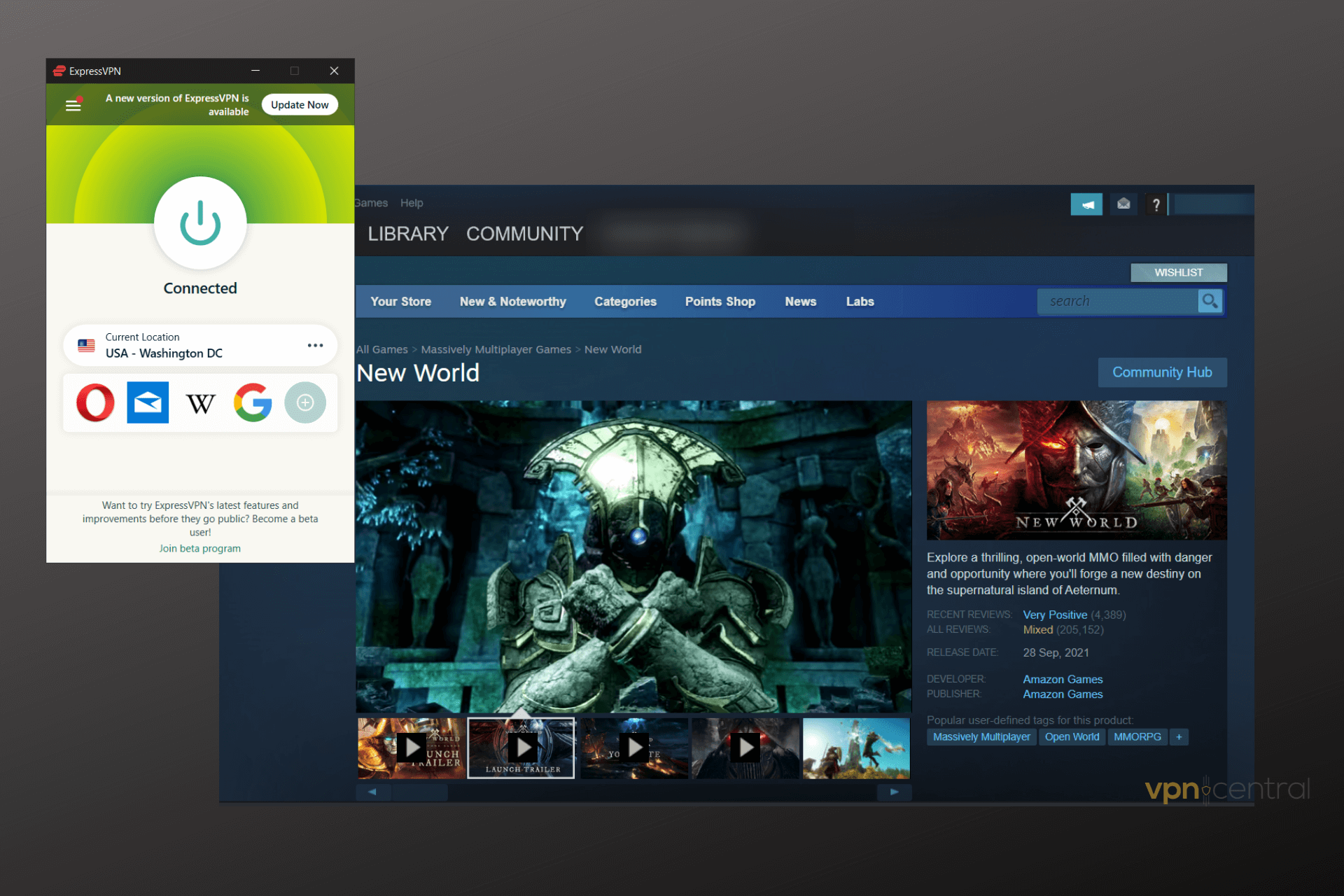Click the Update Now button in ExpressVPN
The width and height of the screenshot is (1344, 896).
point(300,104)
